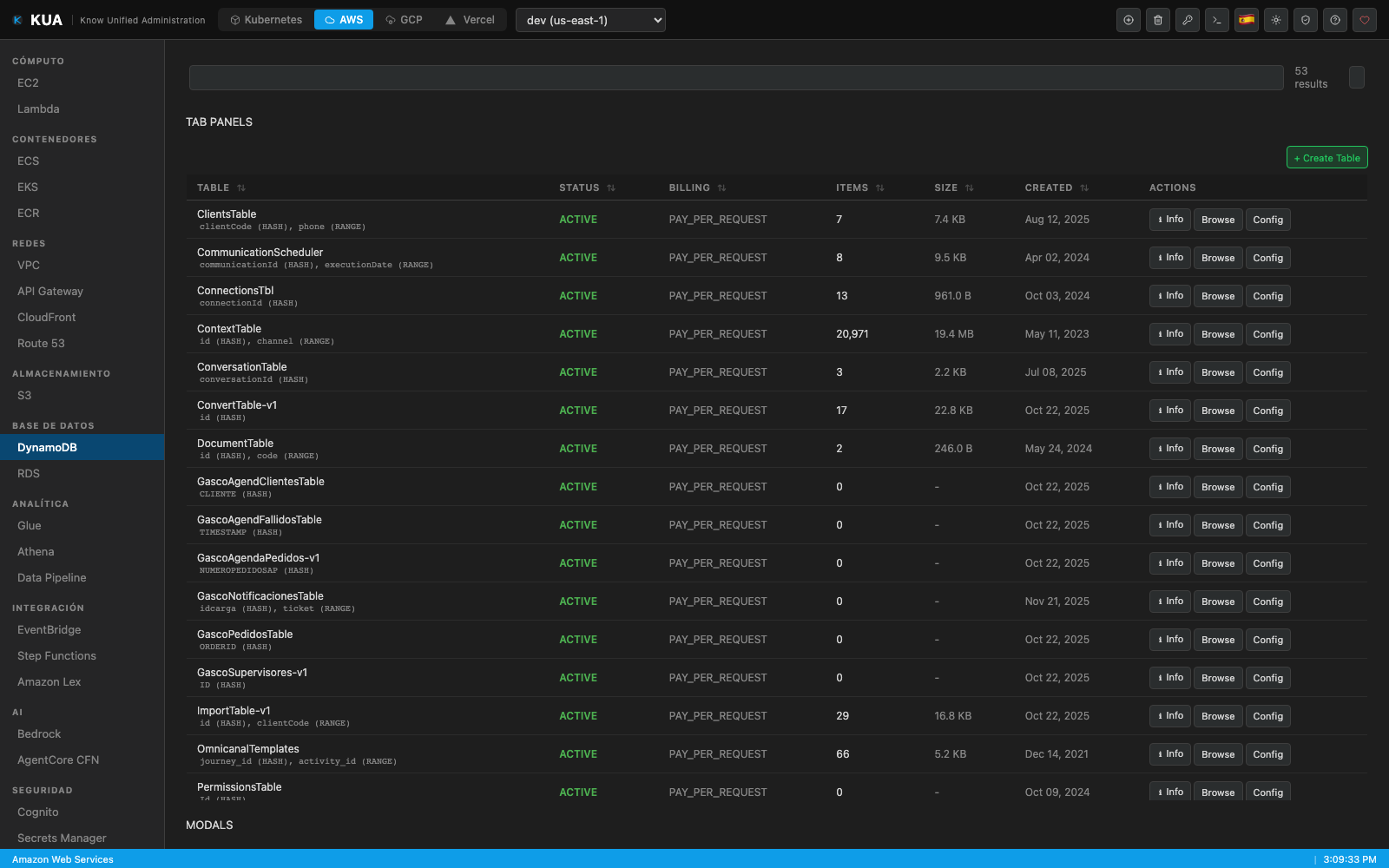This screenshot has width=1389, height=868.
Task: Click the shield check icon
Action: coord(1306,20)
